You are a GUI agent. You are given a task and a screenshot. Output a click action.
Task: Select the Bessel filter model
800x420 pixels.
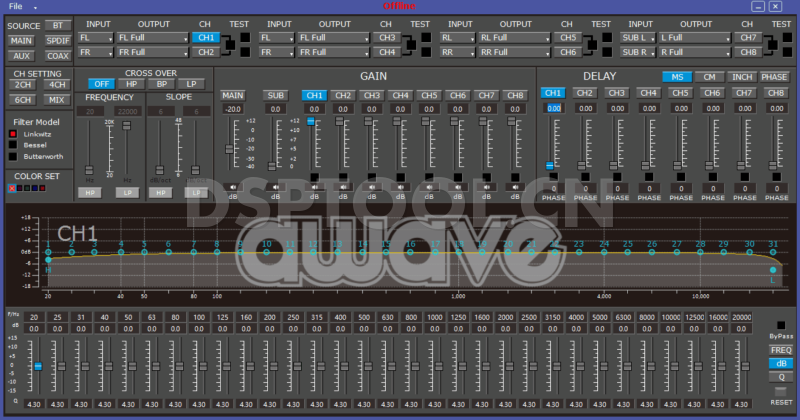pyautogui.click(x=13, y=144)
